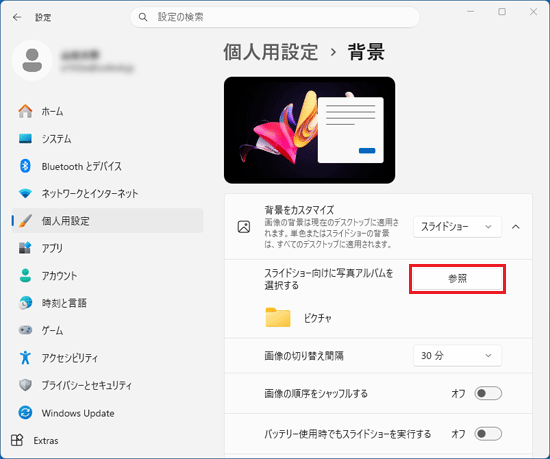Click the ピクチャ folder name

317,318
